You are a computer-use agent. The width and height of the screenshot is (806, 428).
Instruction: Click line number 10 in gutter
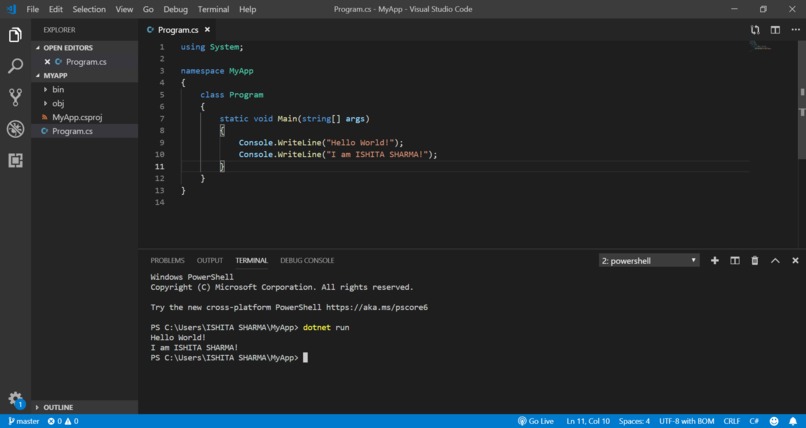pyautogui.click(x=159, y=154)
